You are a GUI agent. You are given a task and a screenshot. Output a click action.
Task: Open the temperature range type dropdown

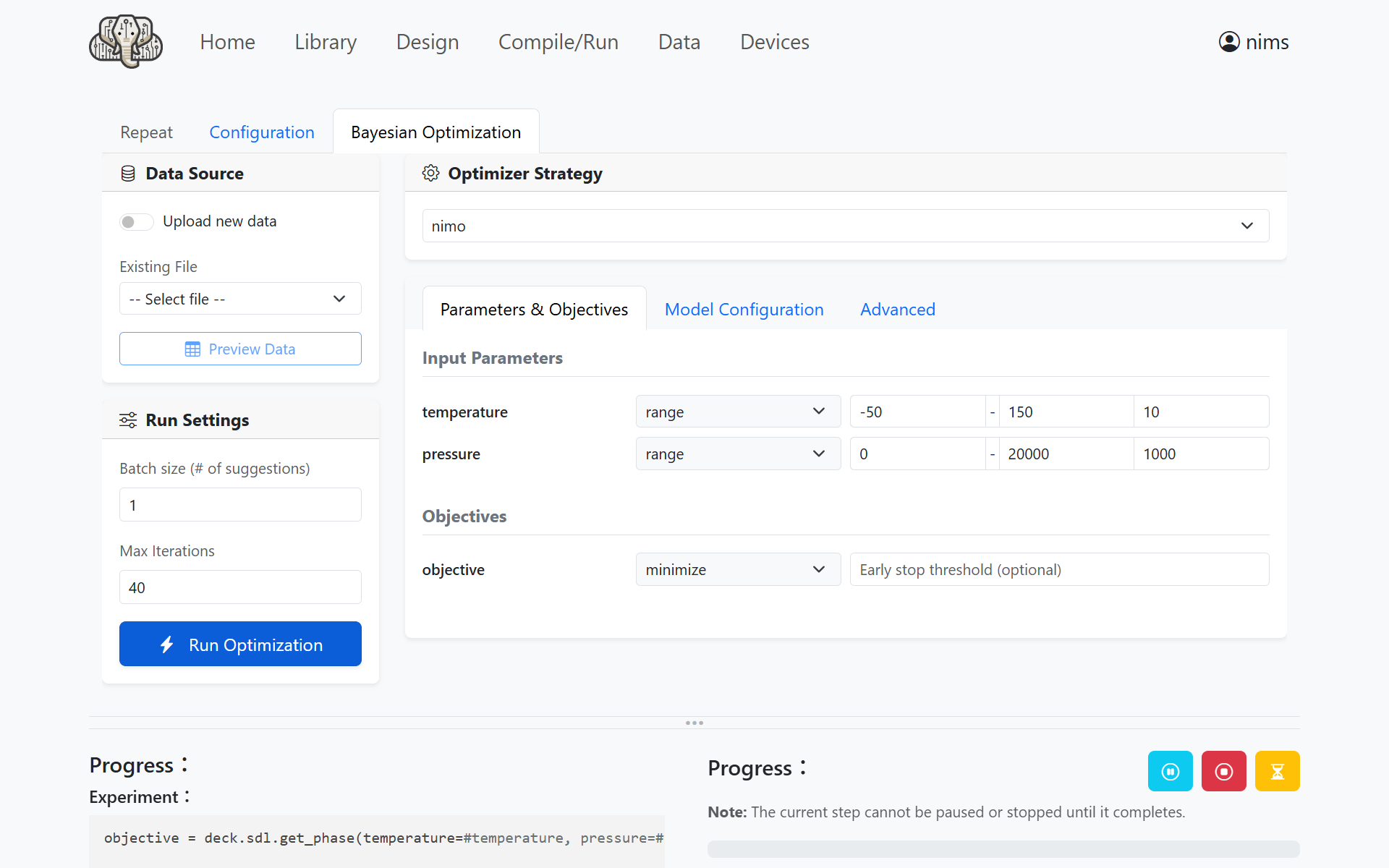tap(737, 412)
